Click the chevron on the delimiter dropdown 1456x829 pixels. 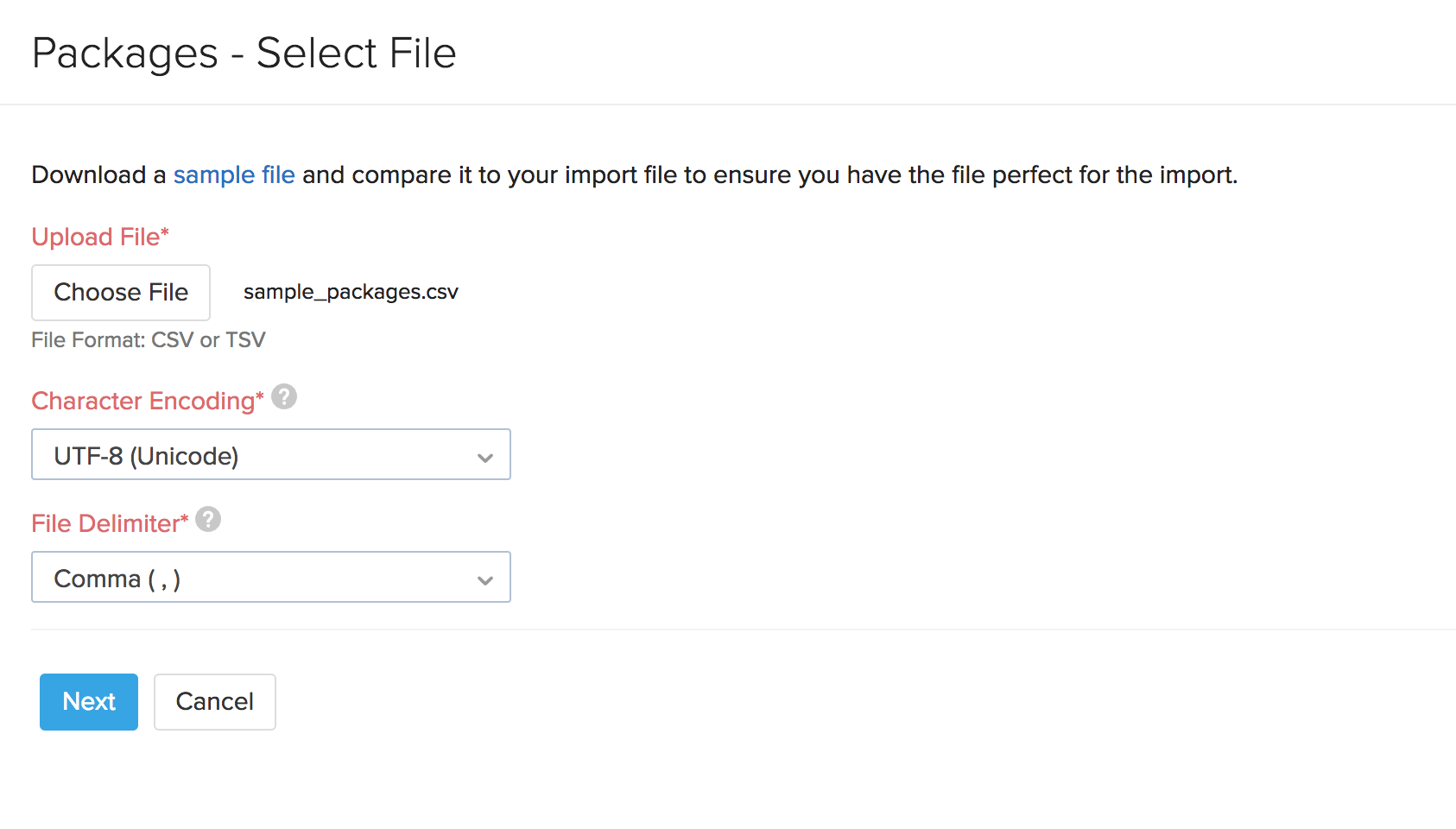(x=485, y=578)
